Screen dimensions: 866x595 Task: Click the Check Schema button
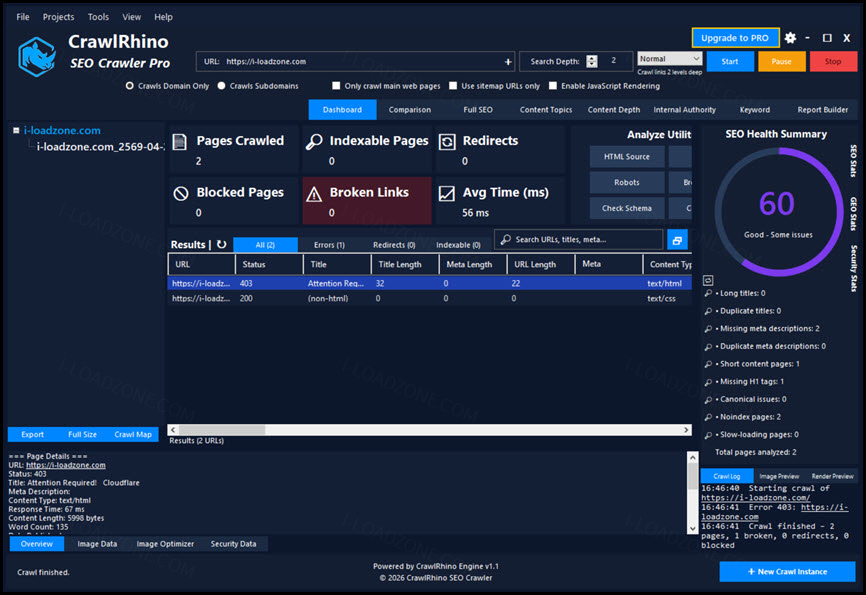(627, 208)
